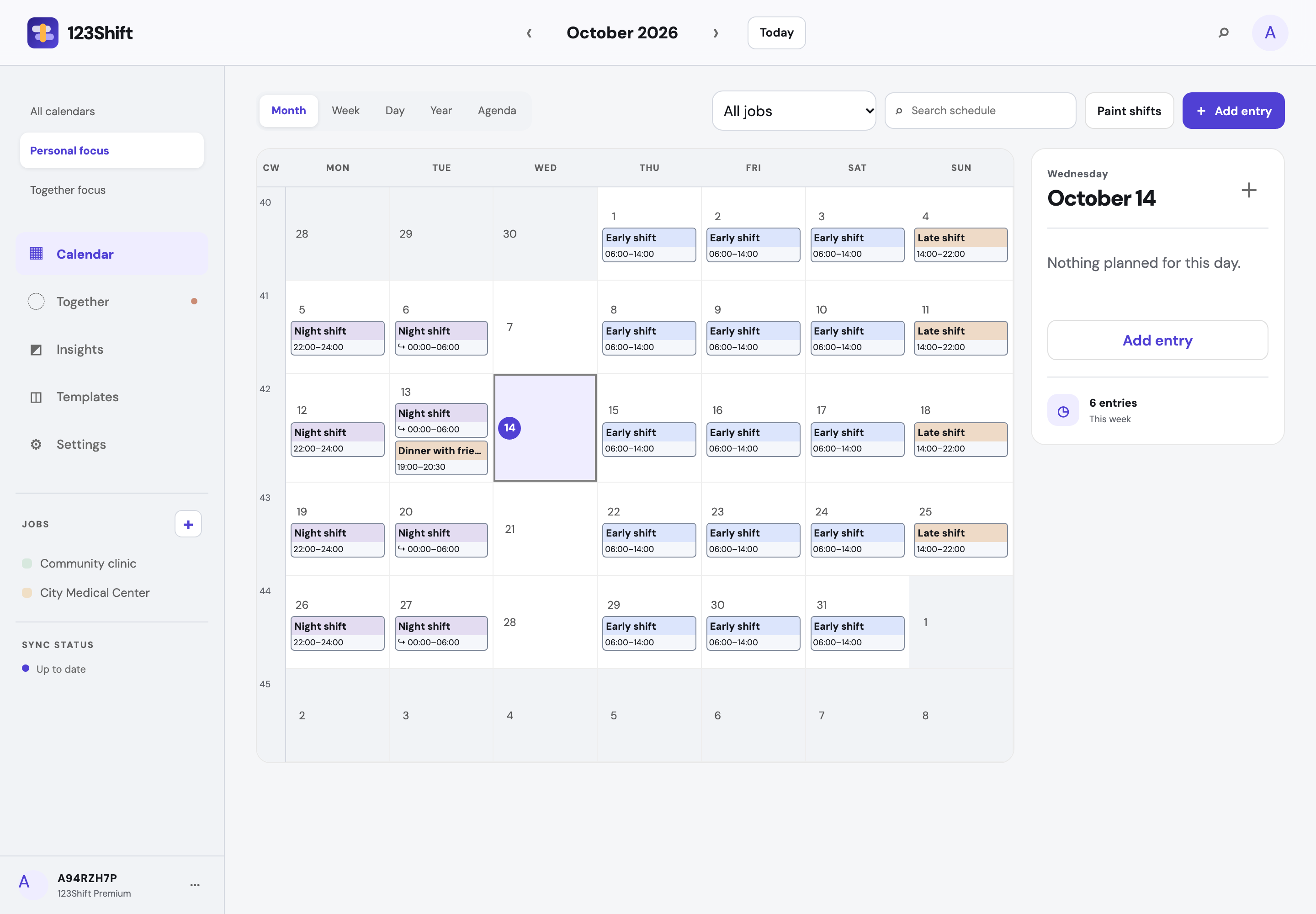Open Night shift 00:00–06:00 on October 27
The image size is (1316, 914).
coord(441,633)
